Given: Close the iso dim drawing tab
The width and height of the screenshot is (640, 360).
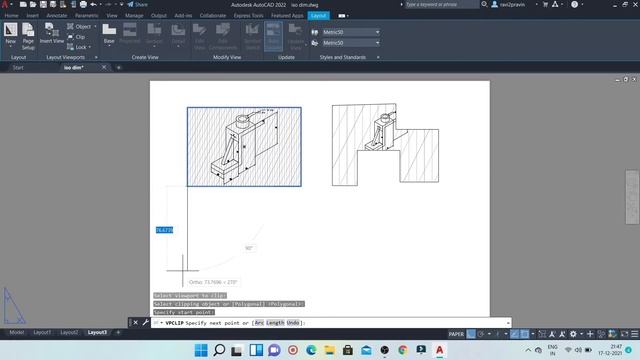Looking at the screenshot, I should (x=104, y=67).
